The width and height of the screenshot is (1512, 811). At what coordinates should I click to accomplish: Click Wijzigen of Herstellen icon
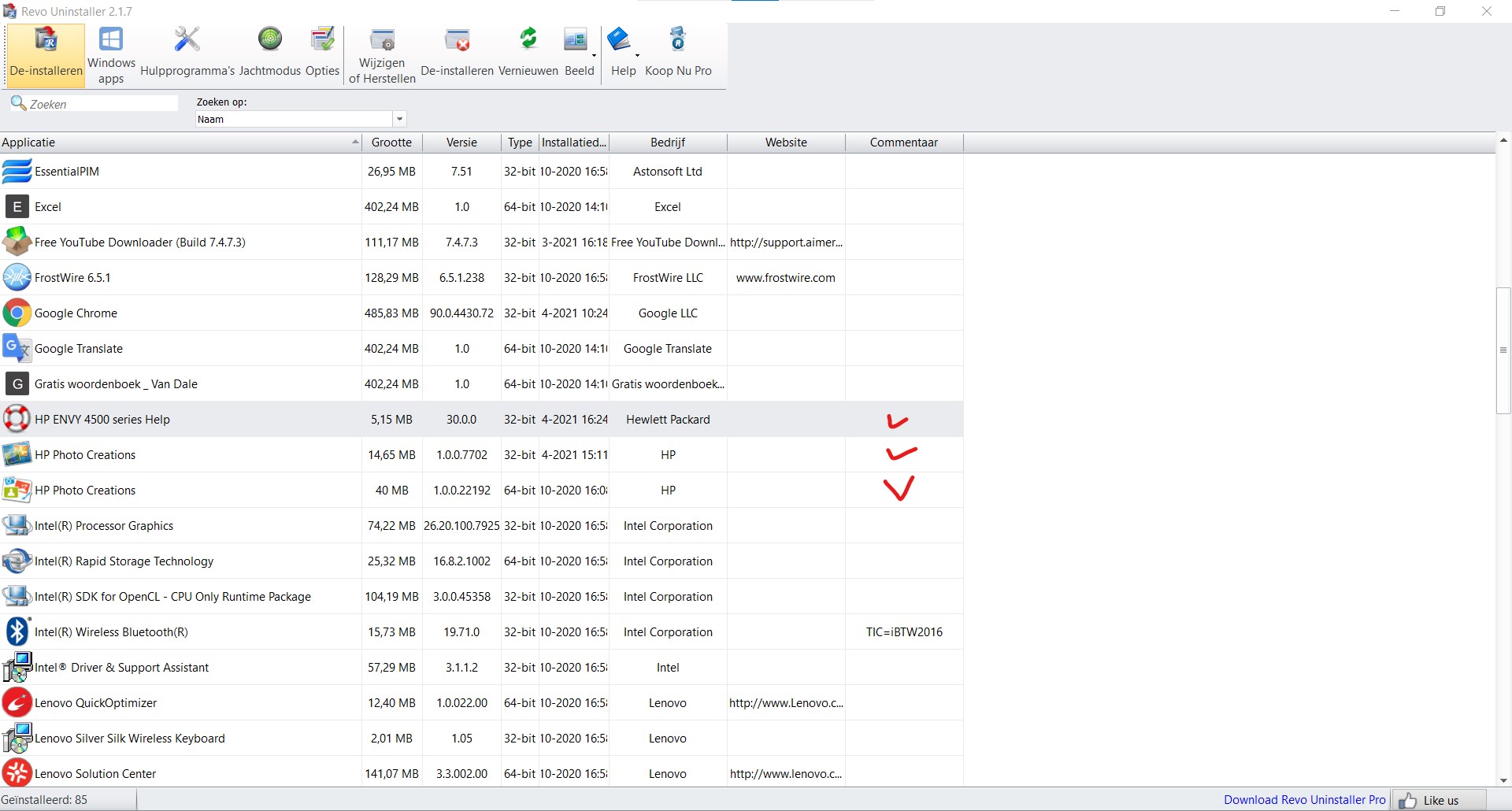(383, 39)
